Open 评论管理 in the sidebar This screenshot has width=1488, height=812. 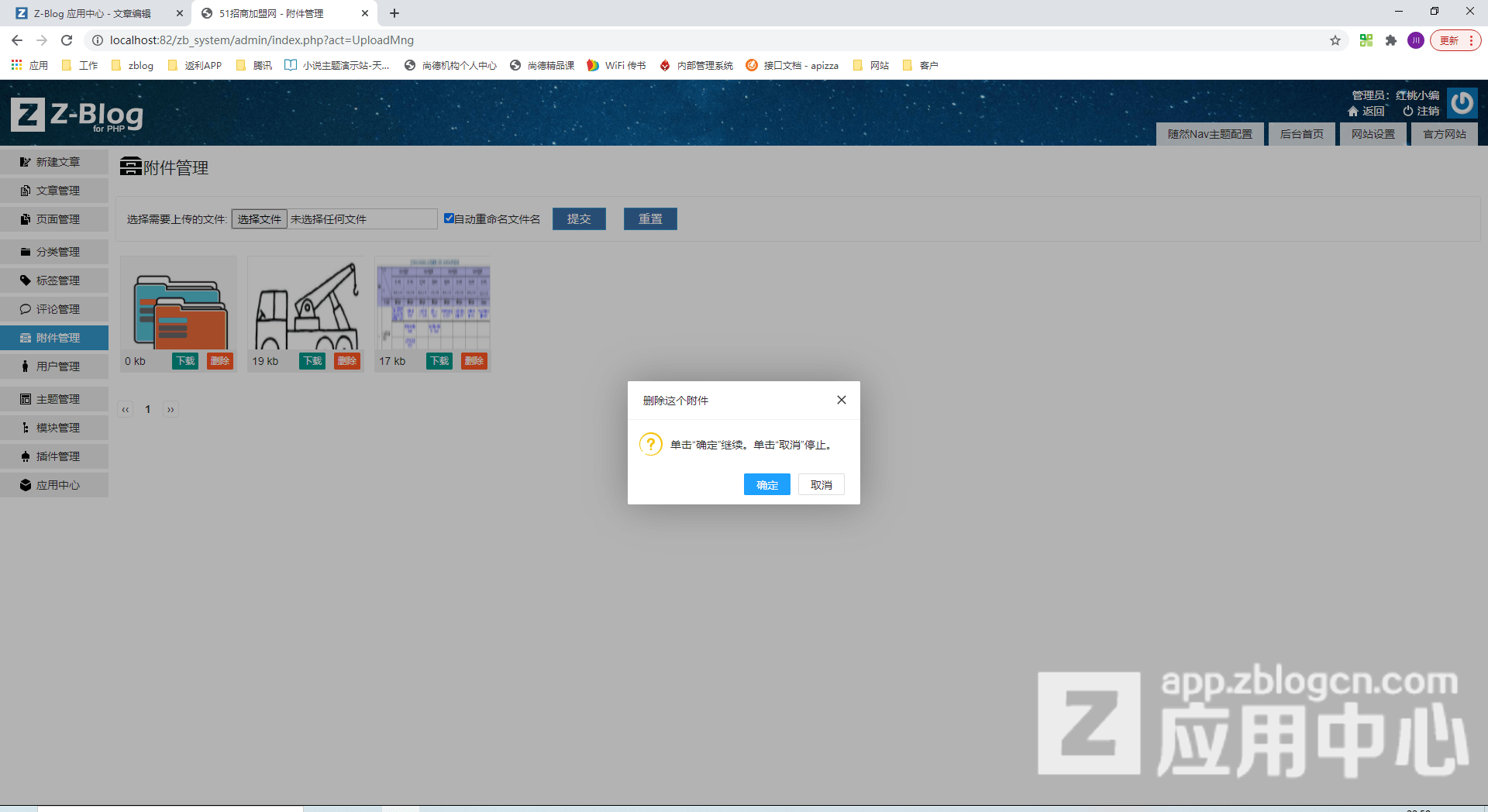pyautogui.click(x=54, y=309)
